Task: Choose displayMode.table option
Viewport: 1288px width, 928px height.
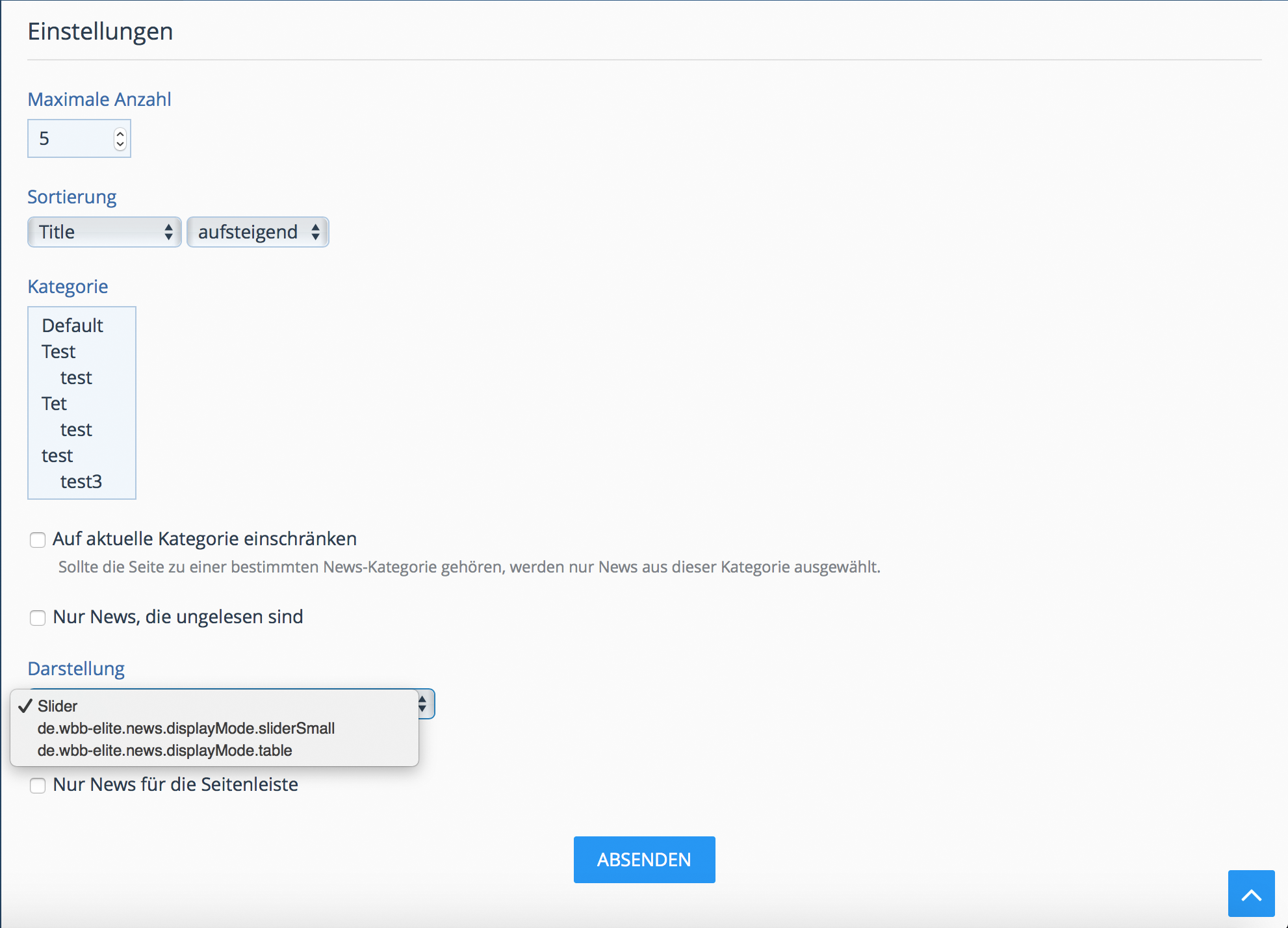Action: (x=214, y=750)
